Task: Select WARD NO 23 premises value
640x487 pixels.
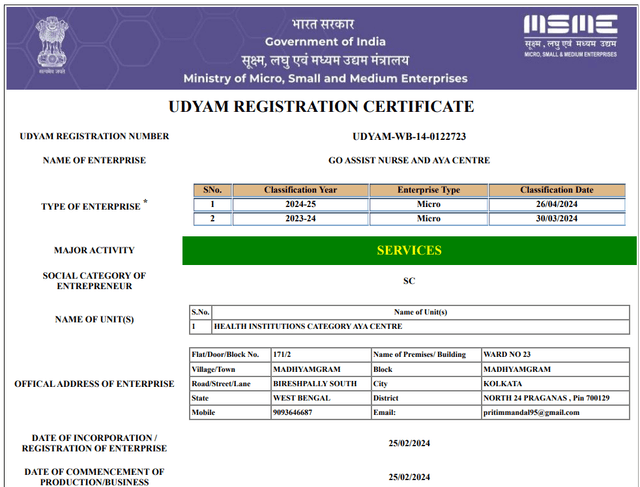Action: point(507,354)
